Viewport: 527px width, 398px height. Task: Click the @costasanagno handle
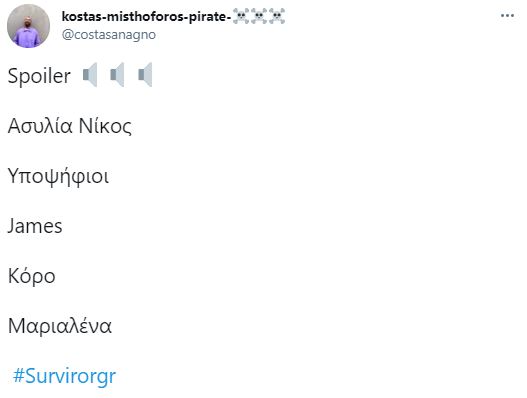coord(109,35)
